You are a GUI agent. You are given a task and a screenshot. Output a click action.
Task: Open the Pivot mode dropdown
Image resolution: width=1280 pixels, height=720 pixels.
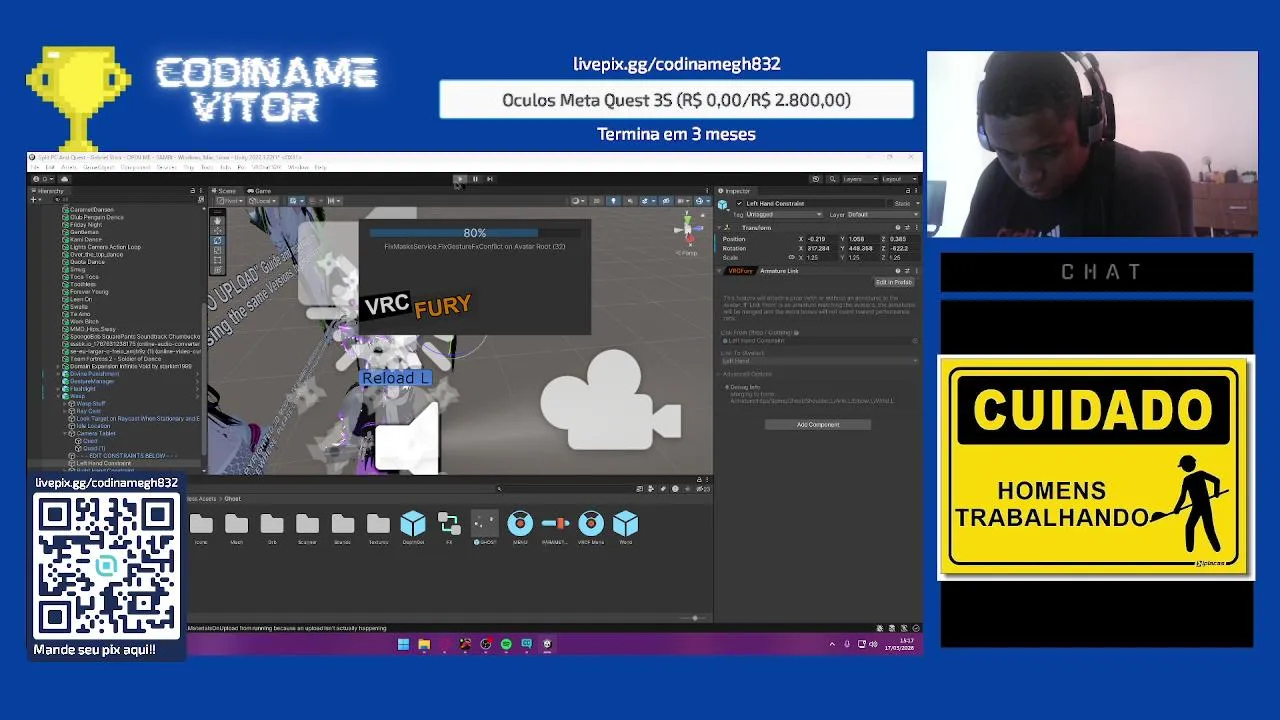tap(231, 201)
